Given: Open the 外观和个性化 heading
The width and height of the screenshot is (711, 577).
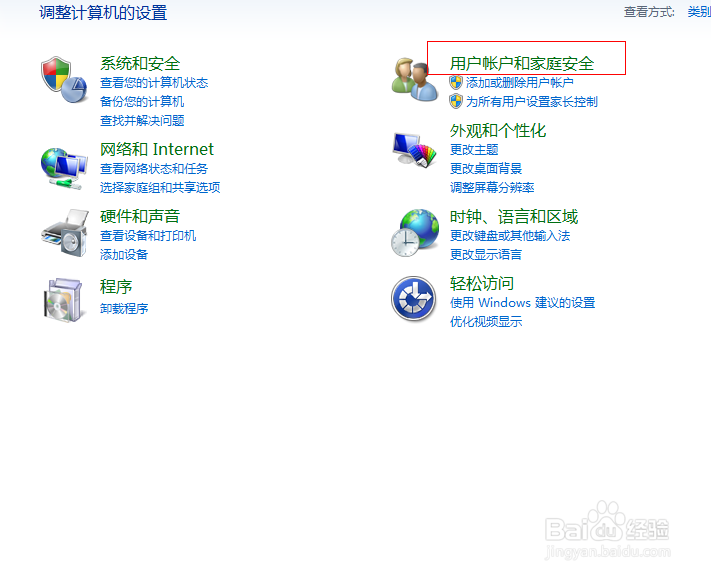Looking at the screenshot, I should [x=498, y=131].
